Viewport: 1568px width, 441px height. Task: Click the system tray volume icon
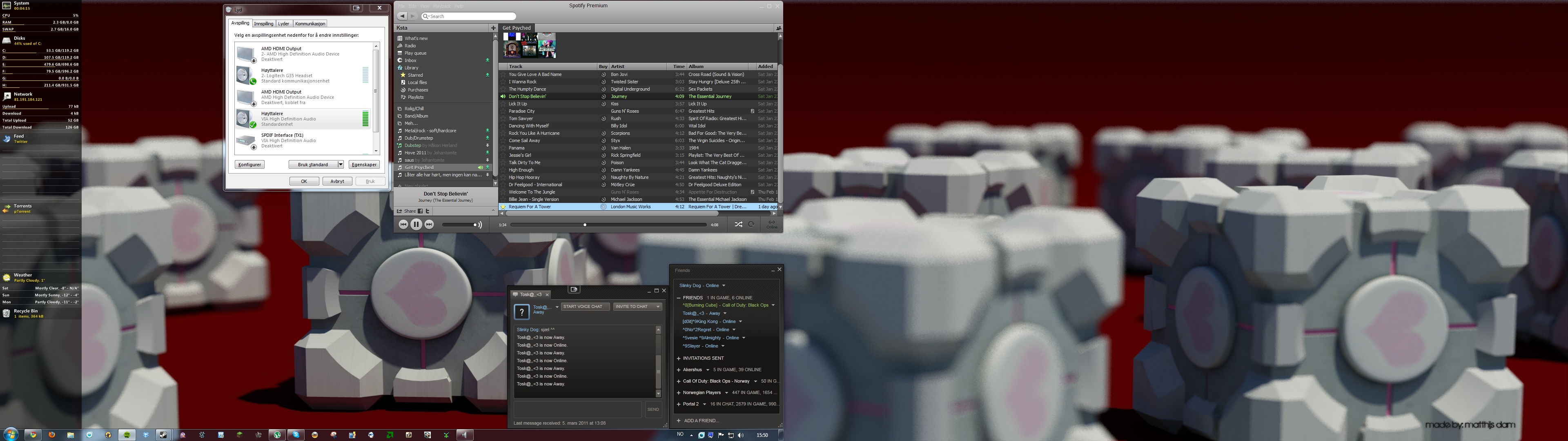[x=740, y=435]
